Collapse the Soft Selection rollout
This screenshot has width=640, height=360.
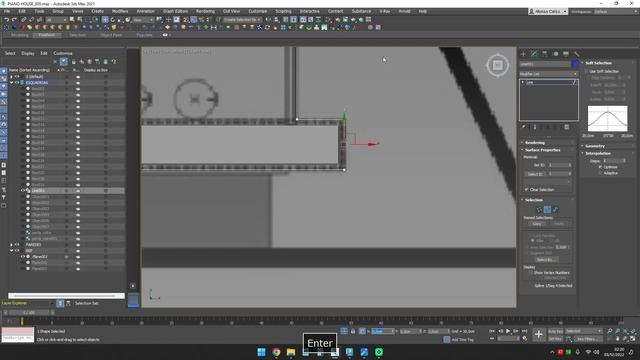click(x=598, y=63)
